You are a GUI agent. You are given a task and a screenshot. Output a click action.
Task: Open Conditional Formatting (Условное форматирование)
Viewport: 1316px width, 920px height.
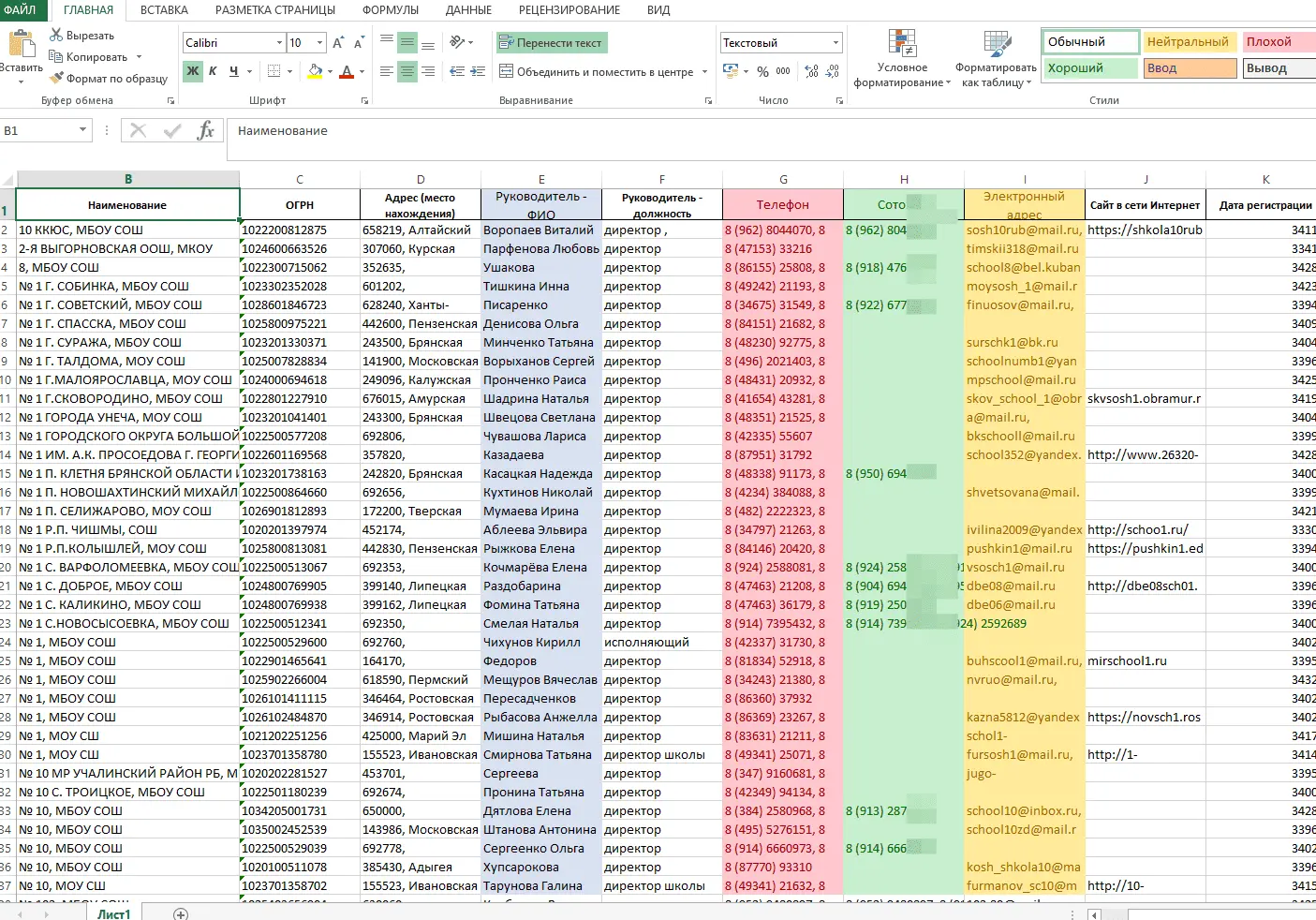902,58
